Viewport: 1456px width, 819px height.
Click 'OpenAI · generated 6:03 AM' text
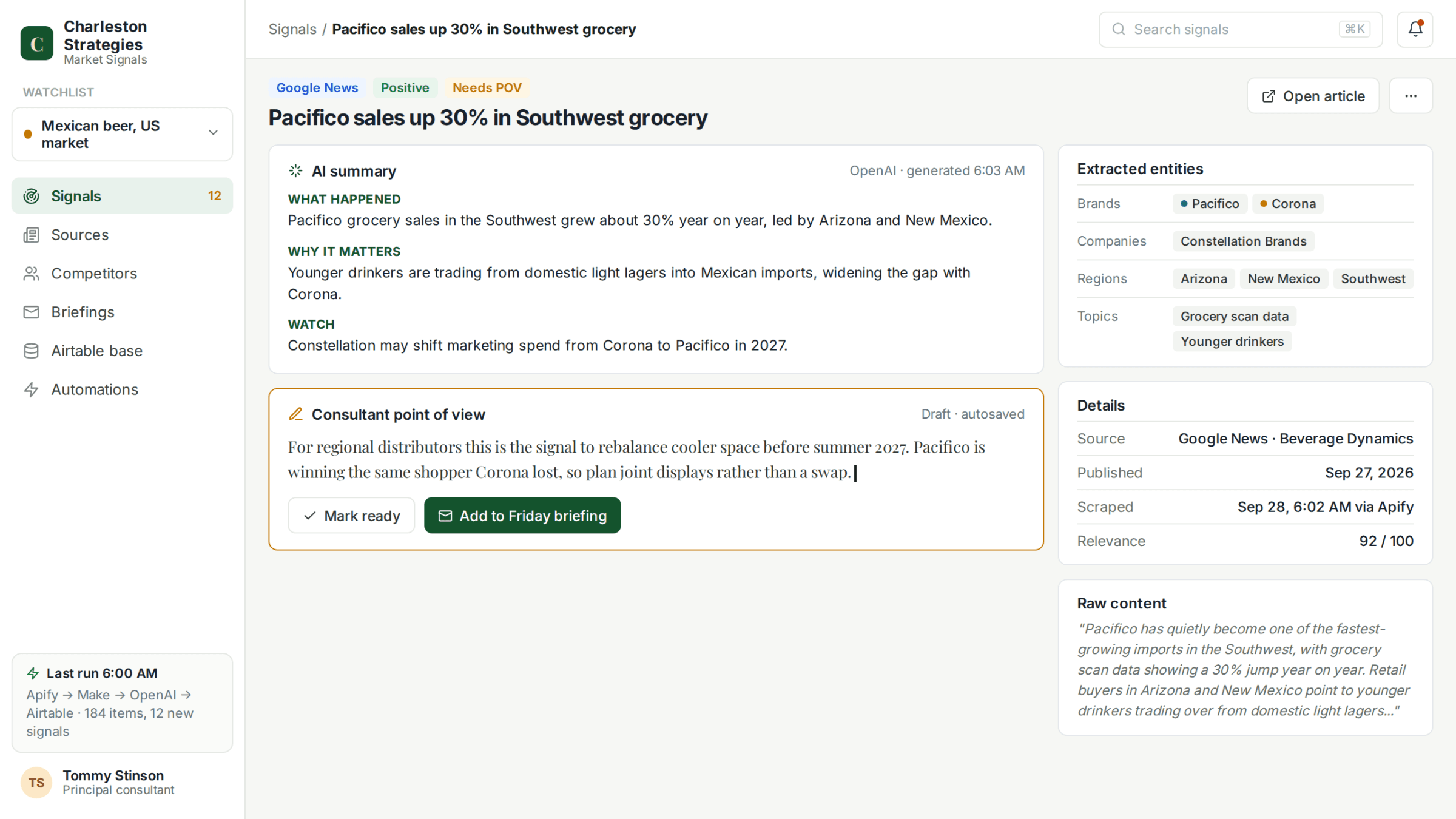tap(937, 171)
